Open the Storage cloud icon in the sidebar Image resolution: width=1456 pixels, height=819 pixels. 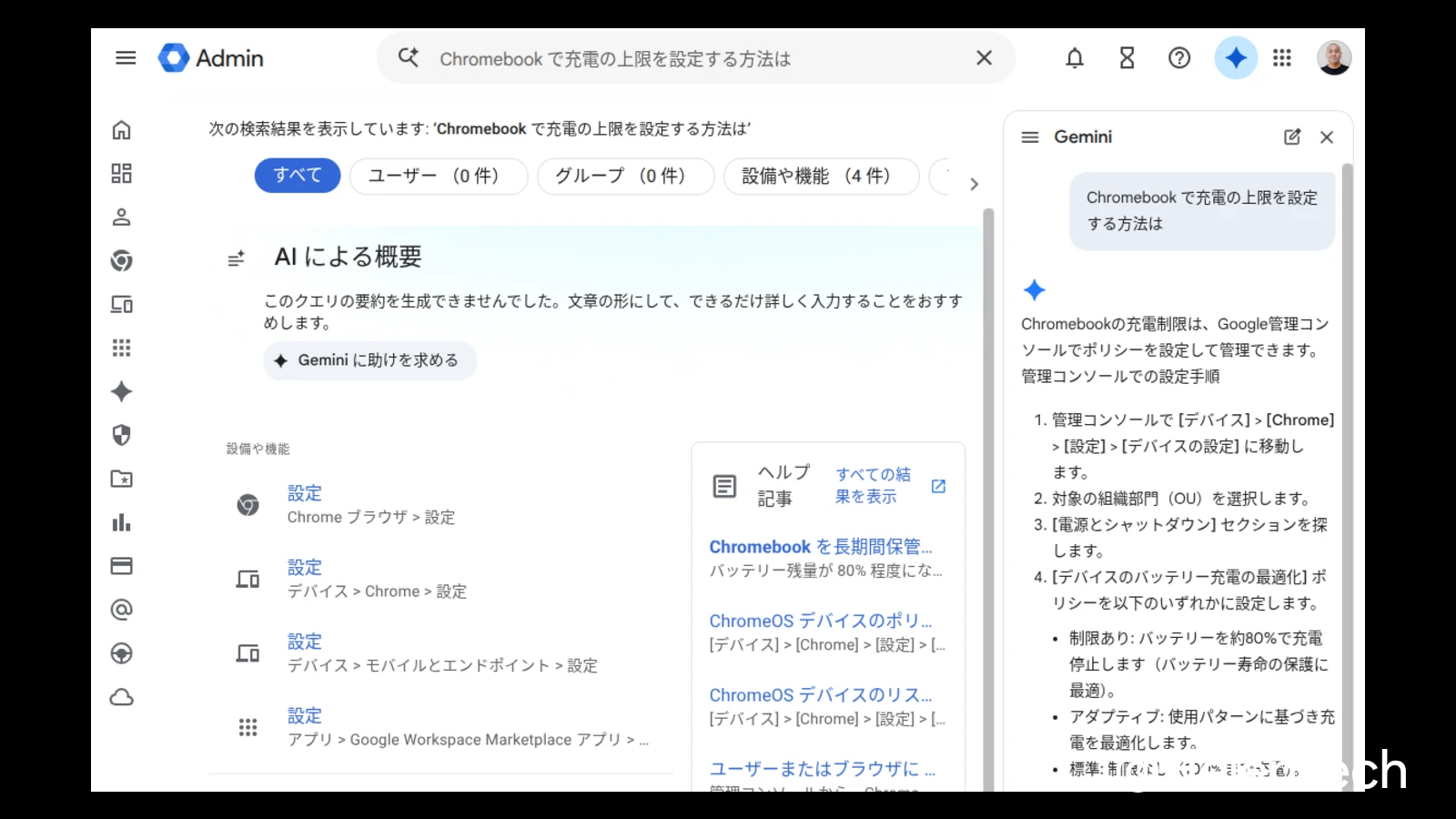[x=121, y=697]
